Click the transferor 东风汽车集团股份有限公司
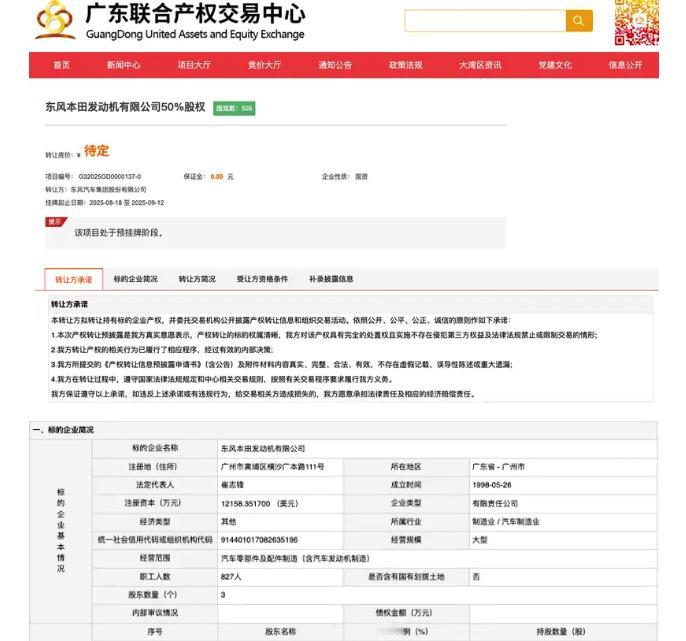 108,189
